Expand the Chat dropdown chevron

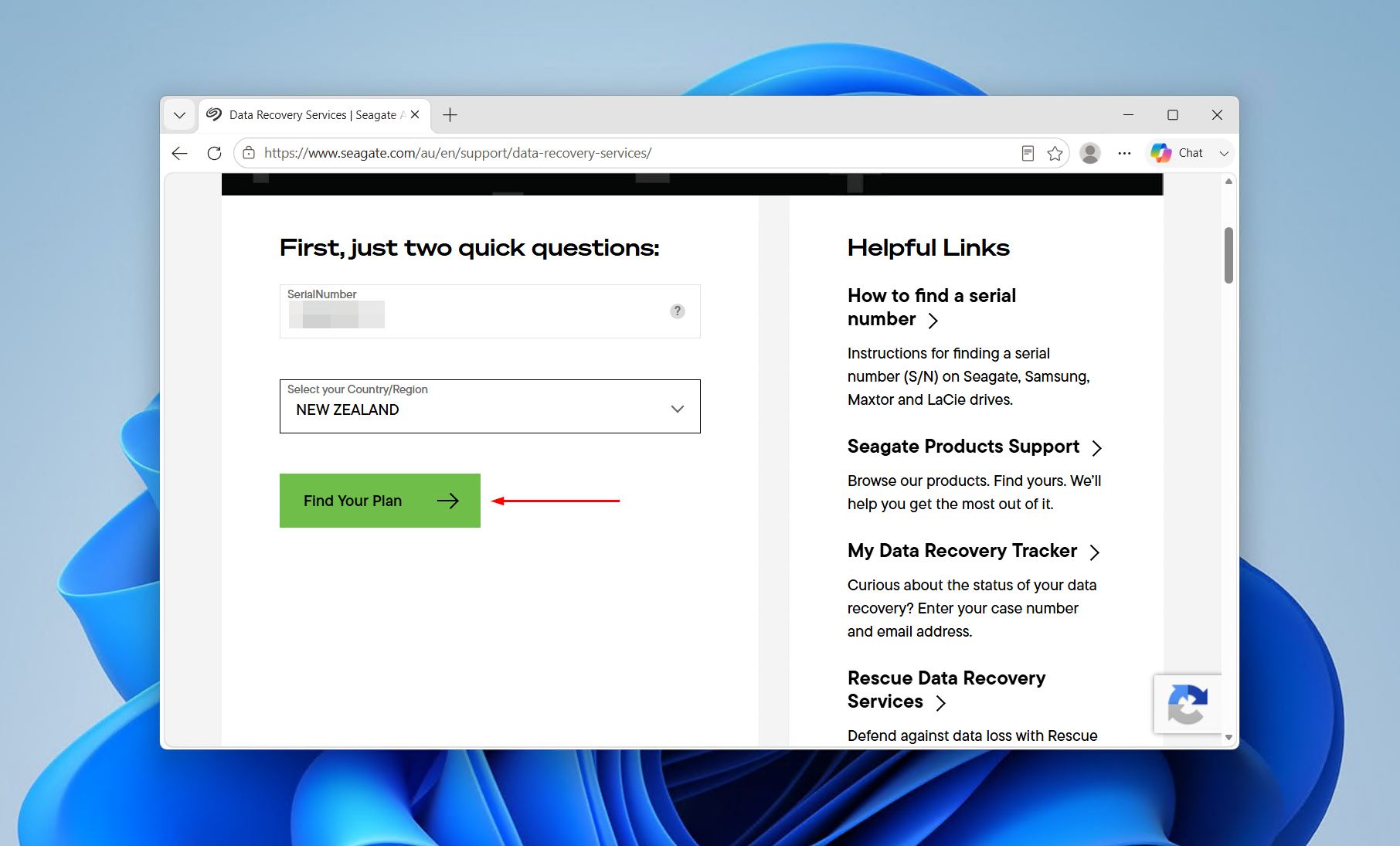pyautogui.click(x=1224, y=153)
